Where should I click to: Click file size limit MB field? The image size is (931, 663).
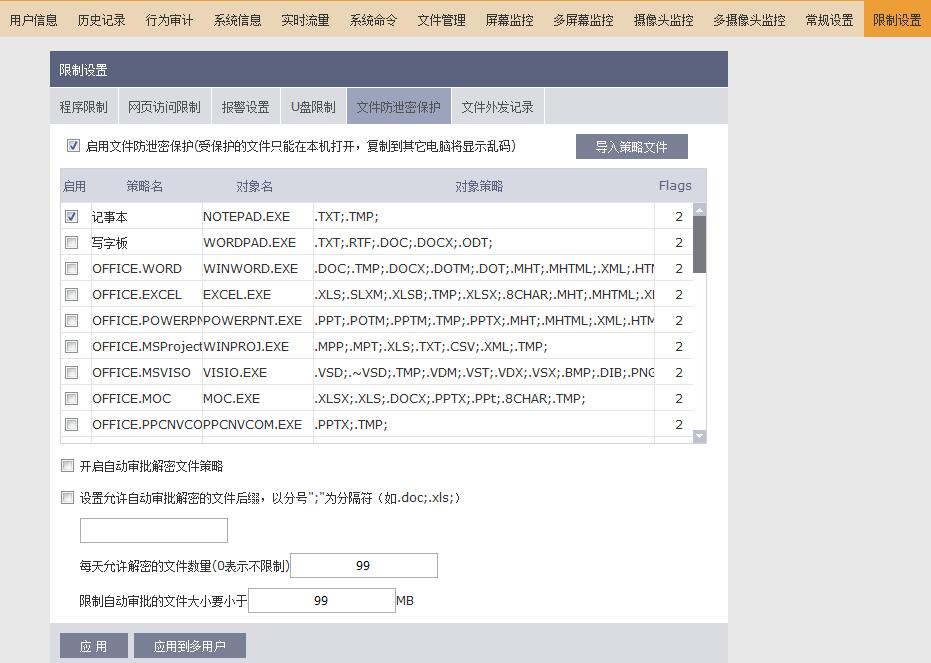point(321,601)
